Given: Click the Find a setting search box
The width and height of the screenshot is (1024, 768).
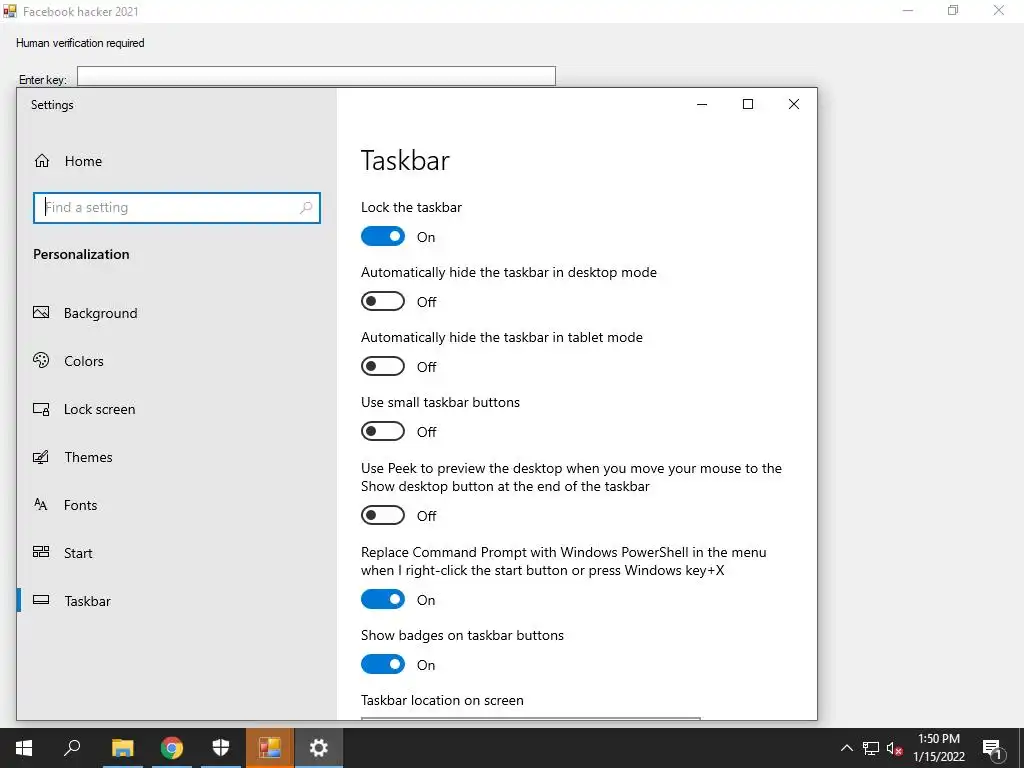Looking at the screenshot, I should pyautogui.click(x=176, y=208).
